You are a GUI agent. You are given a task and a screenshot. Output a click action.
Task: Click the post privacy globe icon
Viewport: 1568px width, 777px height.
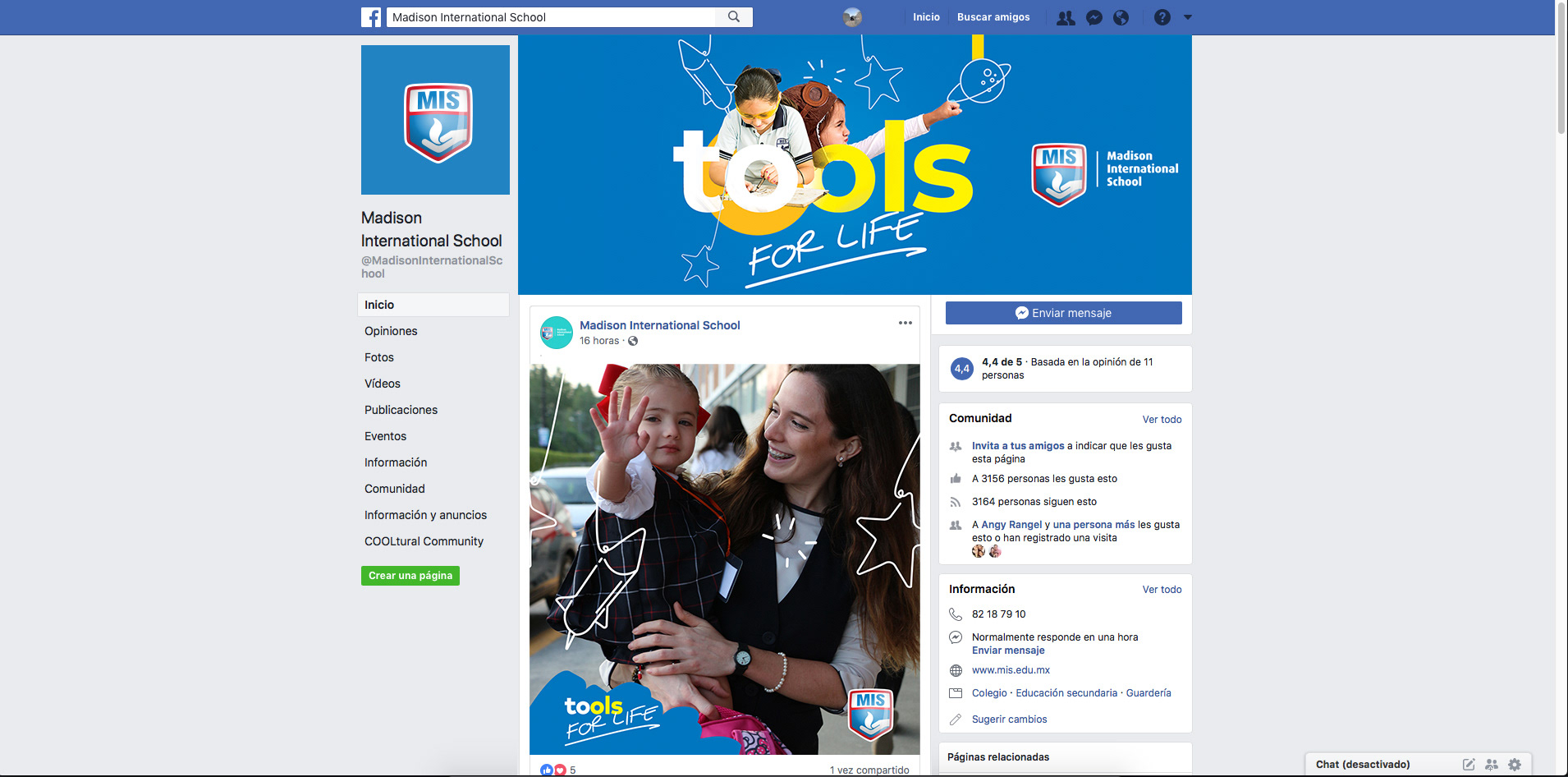(x=633, y=341)
